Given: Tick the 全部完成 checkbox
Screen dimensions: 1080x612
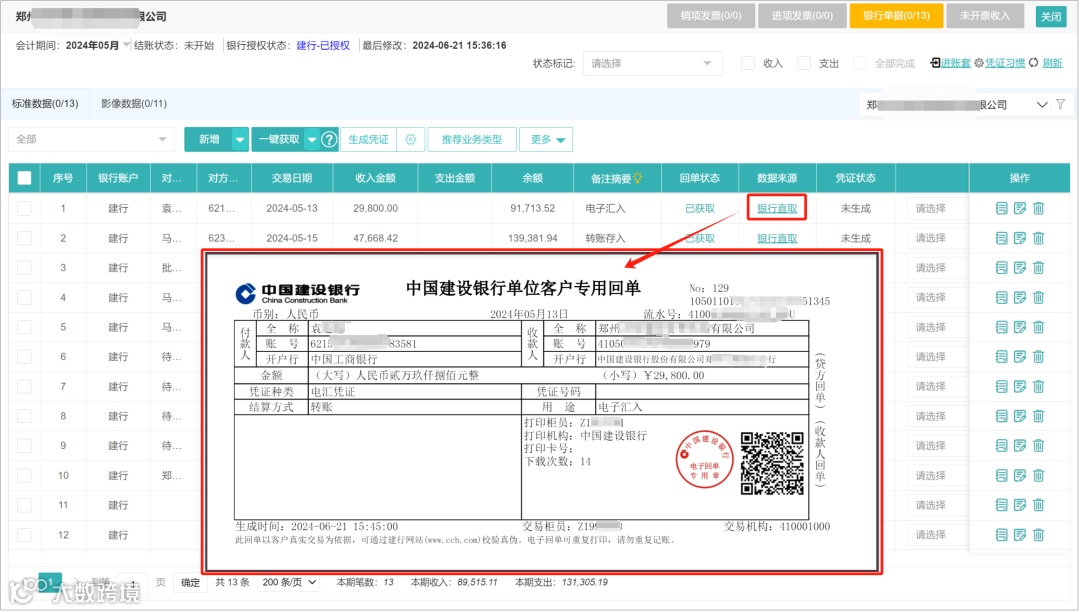Looking at the screenshot, I should [x=860, y=63].
